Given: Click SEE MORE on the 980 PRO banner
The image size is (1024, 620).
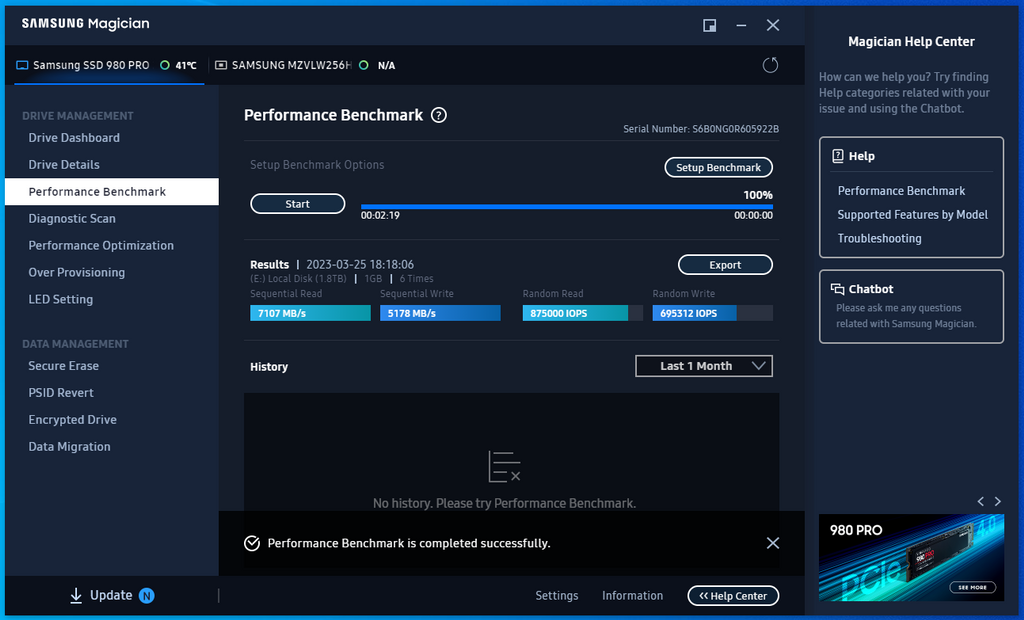Looking at the screenshot, I should click(x=972, y=587).
